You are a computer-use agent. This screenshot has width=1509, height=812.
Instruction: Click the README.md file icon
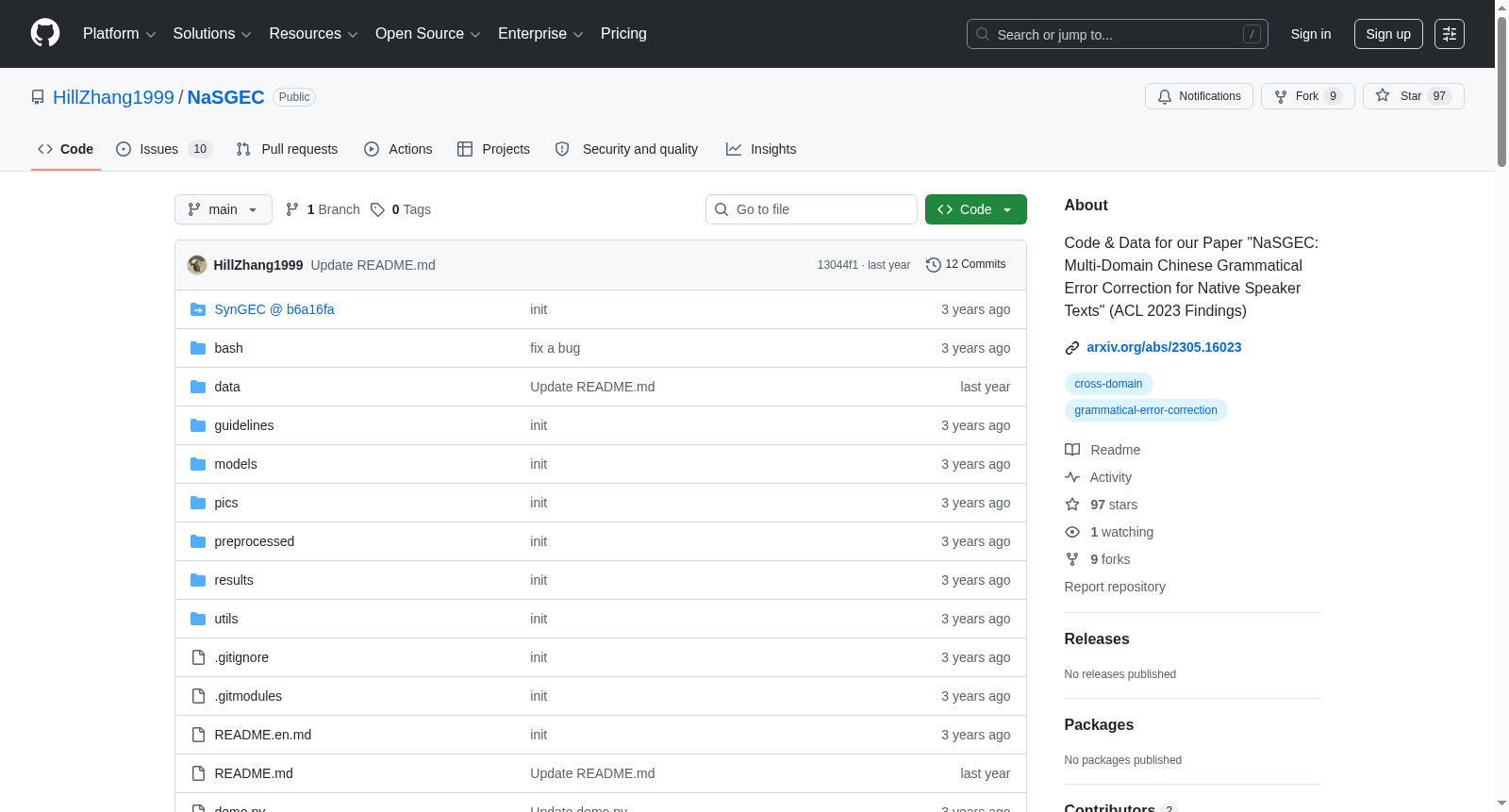[198, 773]
